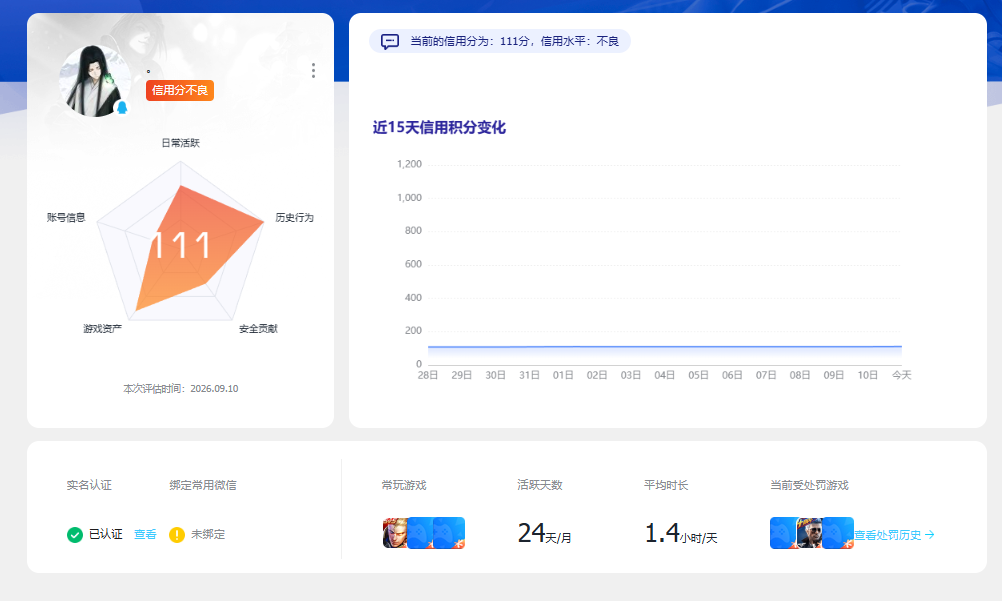Viewport: 1002px width, 601px height.
Task: Click the 今天 label on chart axis
Action: 902,375
